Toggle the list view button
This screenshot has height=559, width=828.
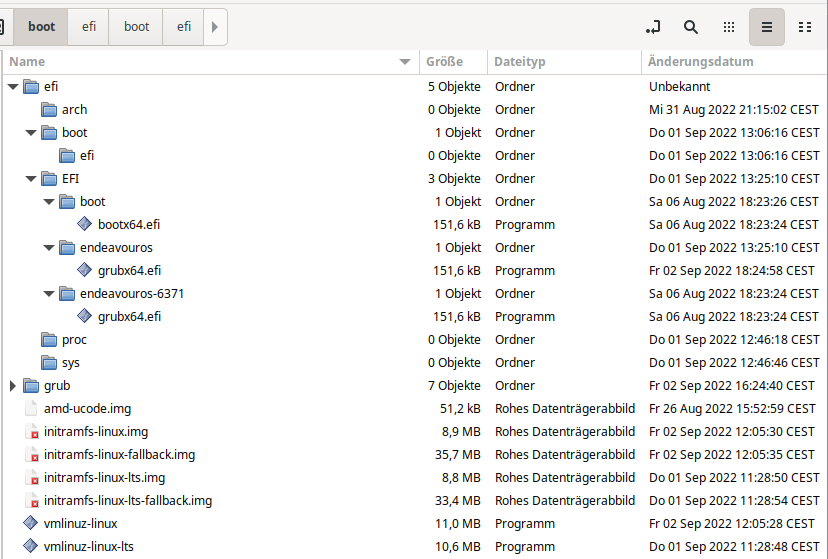(767, 27)
